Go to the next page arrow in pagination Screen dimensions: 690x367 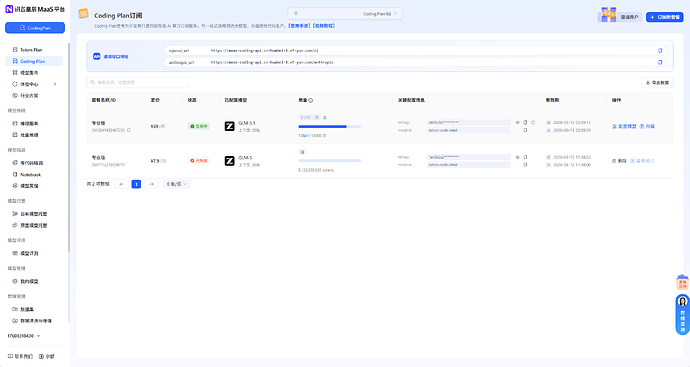pyautogui.click(x=151, y=184)
